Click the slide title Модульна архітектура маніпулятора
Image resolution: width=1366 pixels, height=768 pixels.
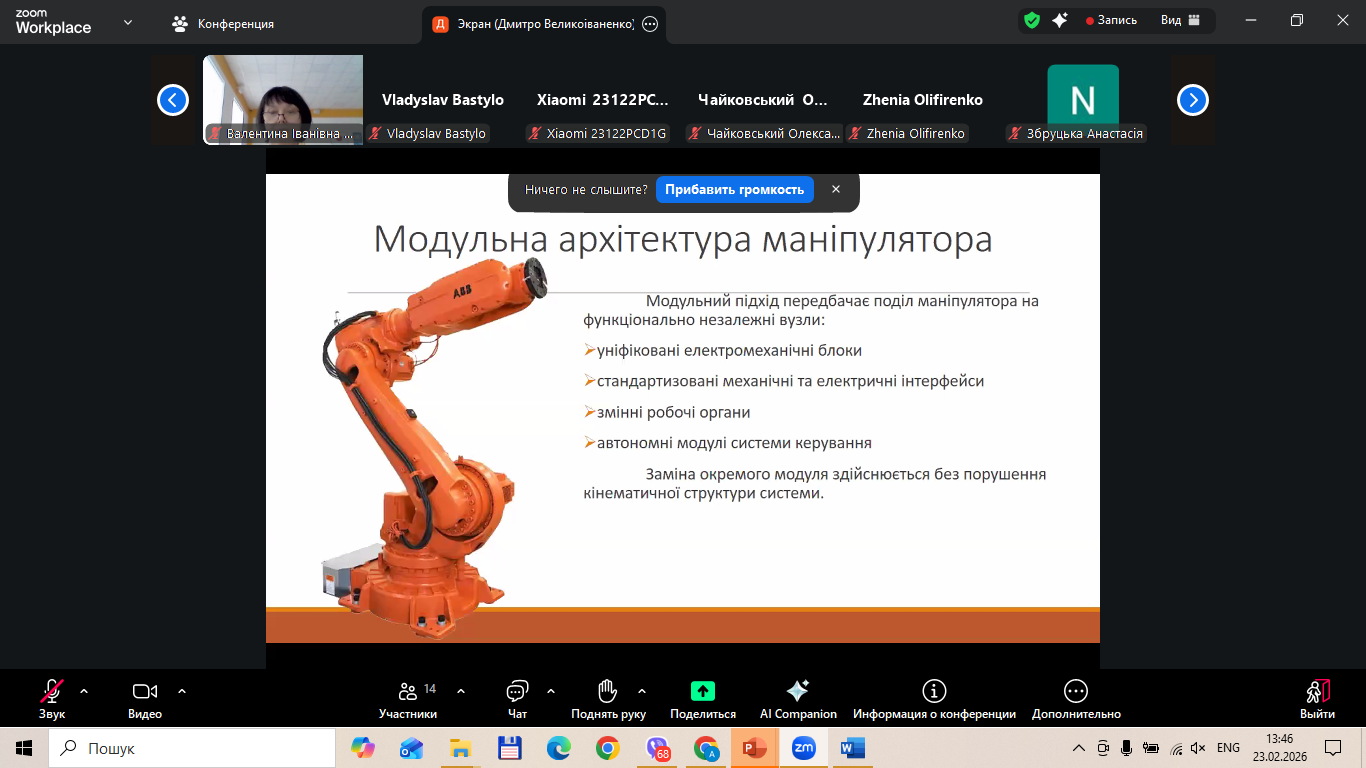coord(683,240)
